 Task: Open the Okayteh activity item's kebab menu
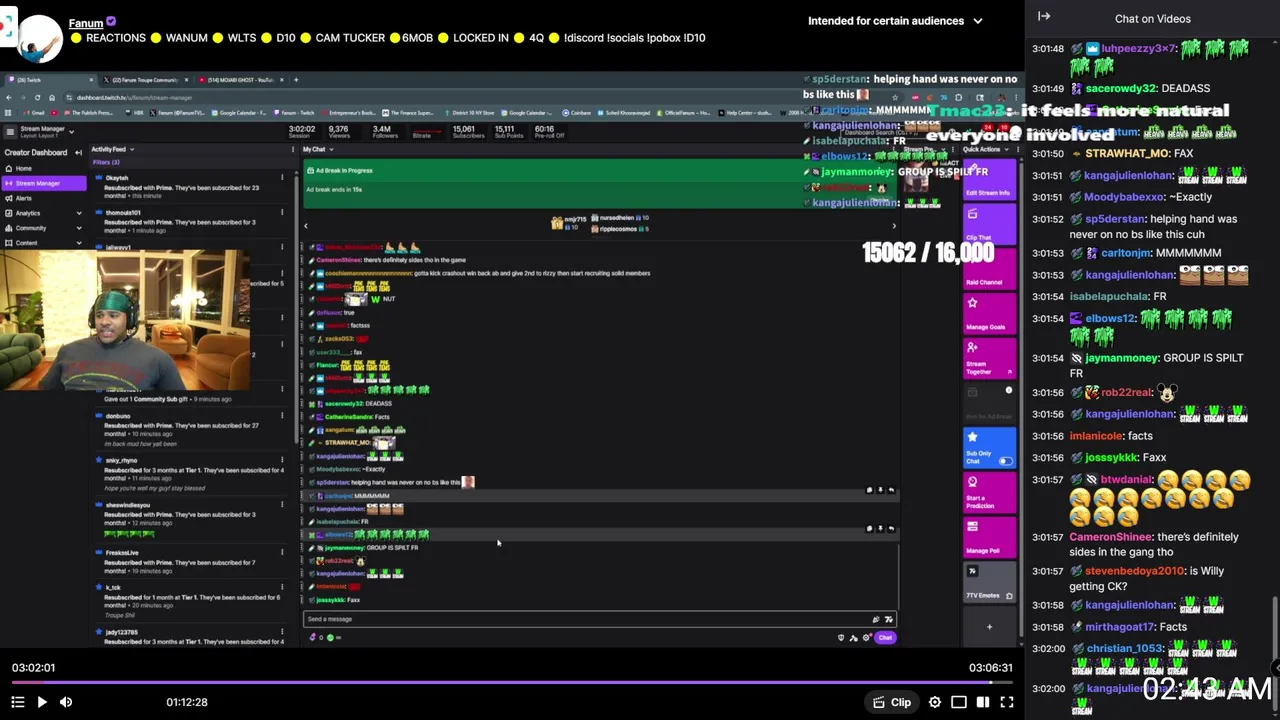281,178
